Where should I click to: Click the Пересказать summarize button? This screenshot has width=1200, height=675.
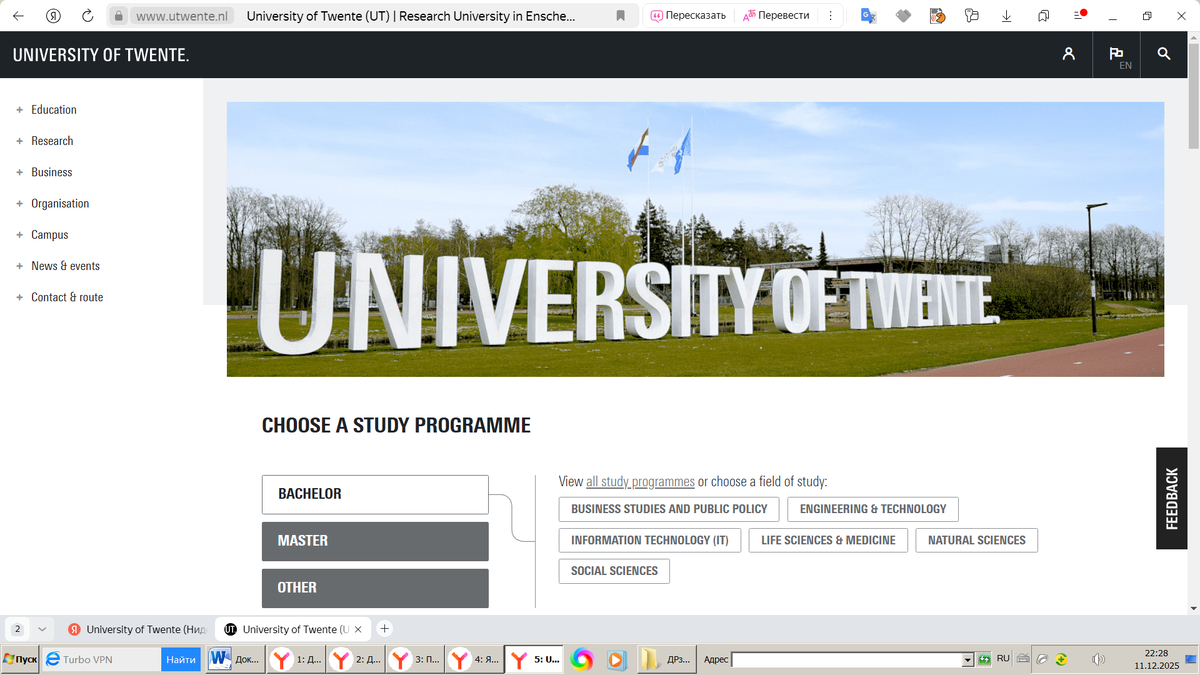coord(688,16)
